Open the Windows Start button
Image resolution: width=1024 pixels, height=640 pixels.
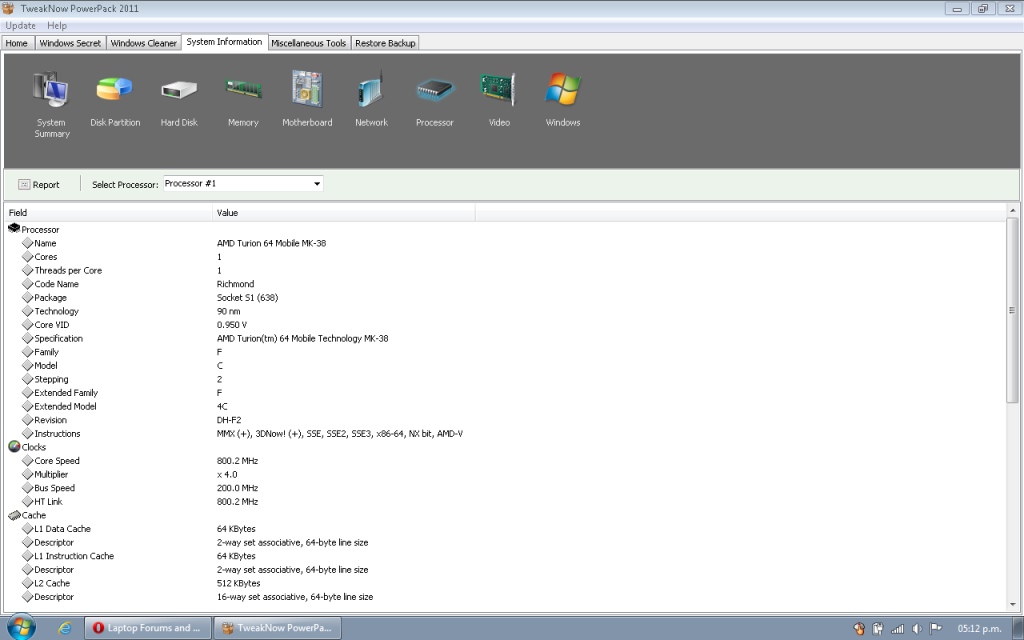[x=21, y=628]
